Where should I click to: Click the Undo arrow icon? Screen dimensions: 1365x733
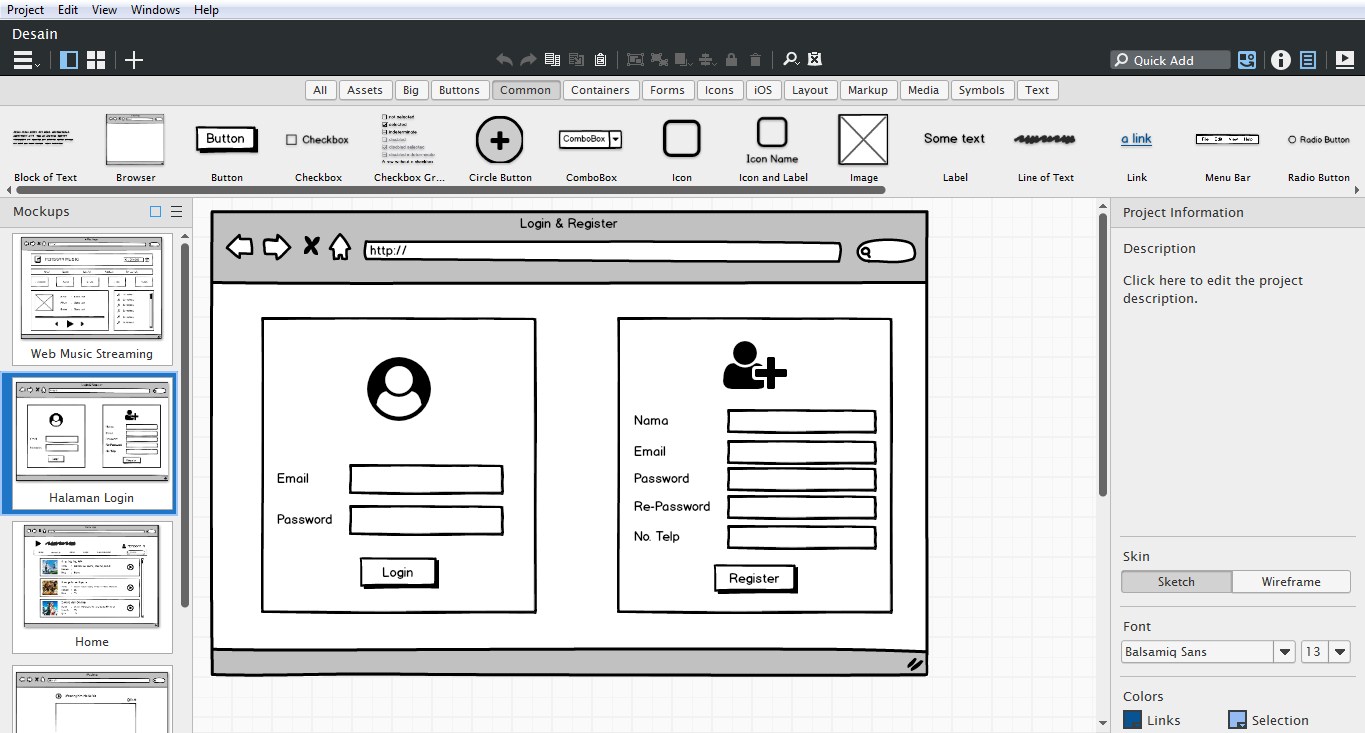505,60
